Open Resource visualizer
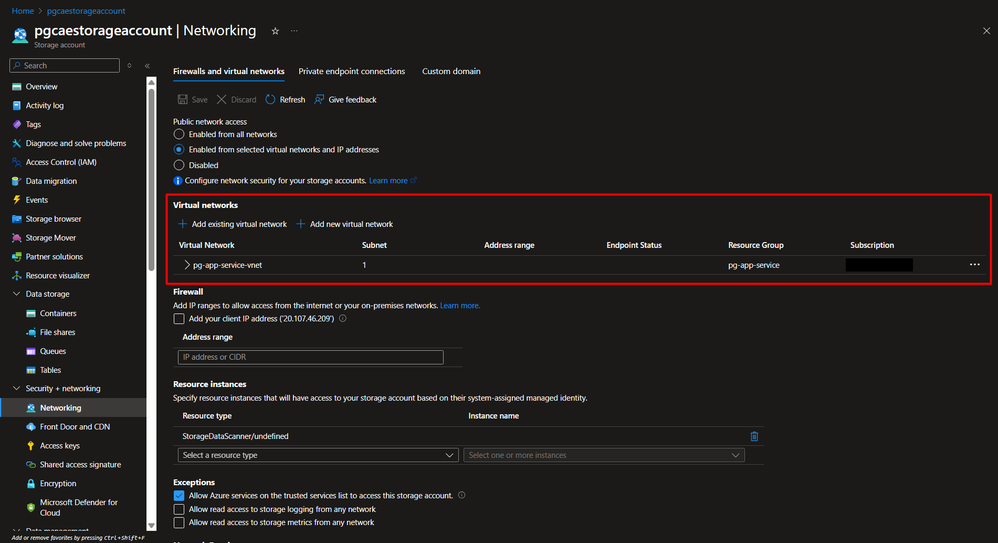998x543 pixels. [x=57, y=276]
